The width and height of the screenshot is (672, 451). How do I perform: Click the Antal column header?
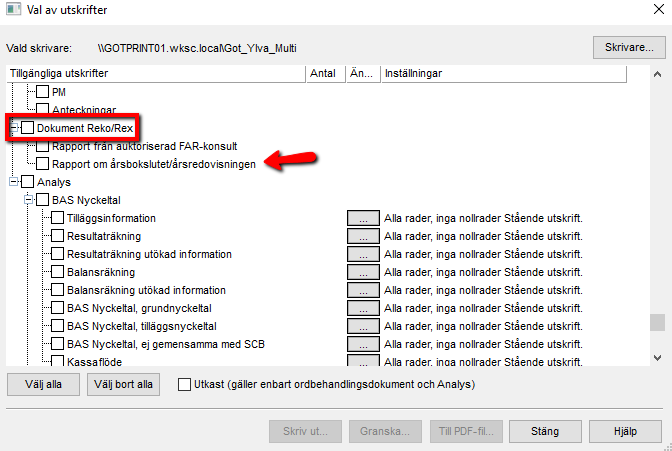326,73
